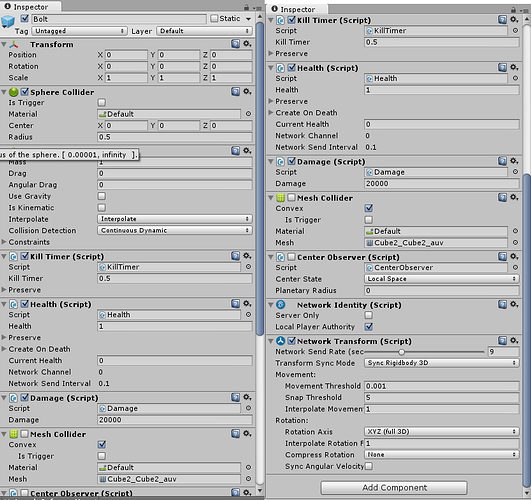Open help icon for Sphere Collider
Screen dimensions: 531x500
pos(235,91)
